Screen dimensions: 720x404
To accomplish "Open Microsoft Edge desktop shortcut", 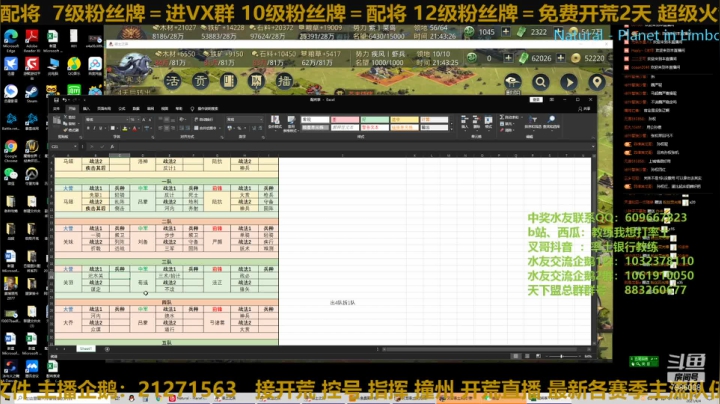I will click(x=11, y=39).
